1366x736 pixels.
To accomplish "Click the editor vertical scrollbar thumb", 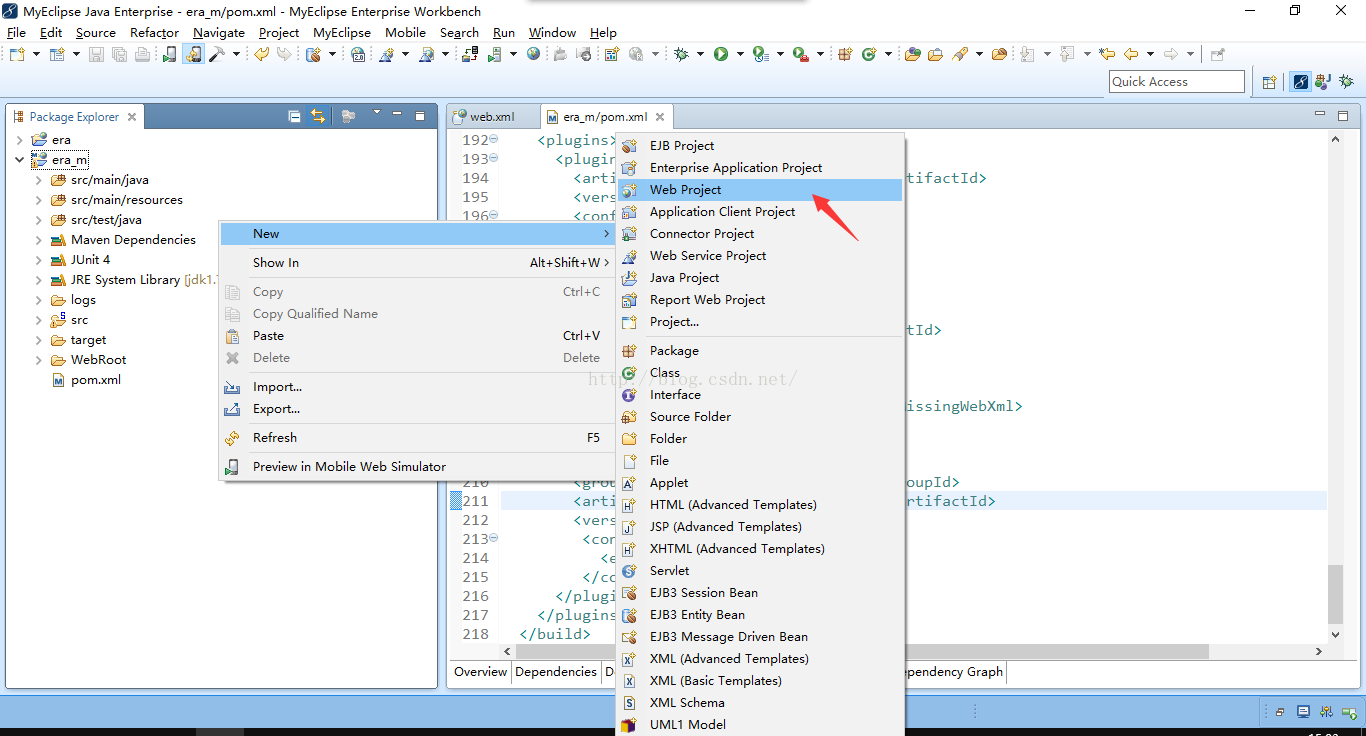I will point(1335,593).
